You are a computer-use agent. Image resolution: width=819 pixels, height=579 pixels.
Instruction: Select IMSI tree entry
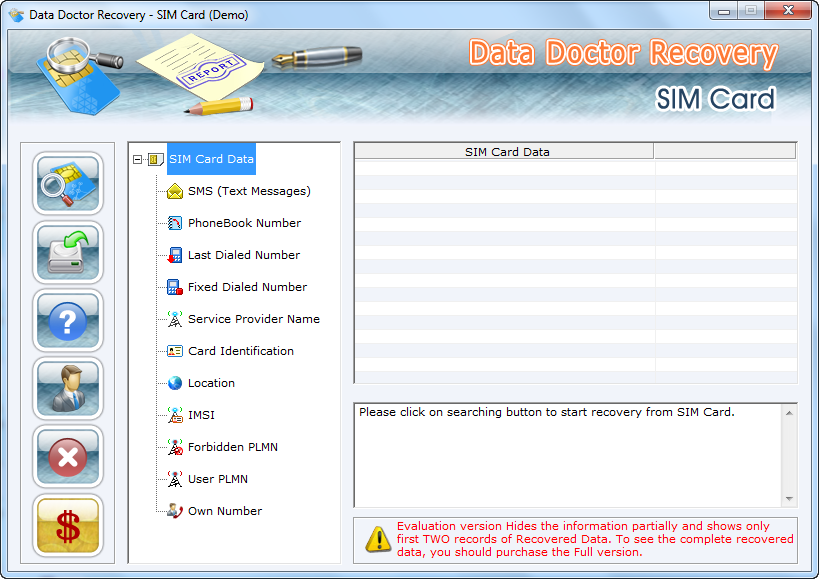pyautogui.click(x=201, y=415)
